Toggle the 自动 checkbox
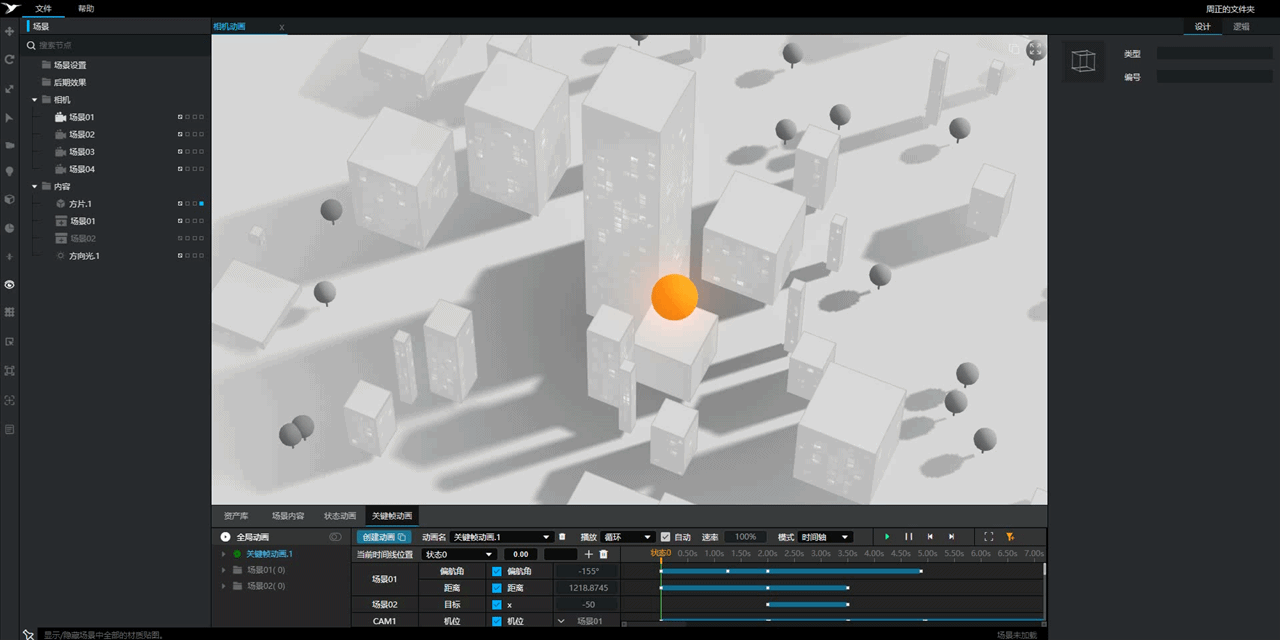The width and height of the screenshot is (1280, 640). click(666, 537)
